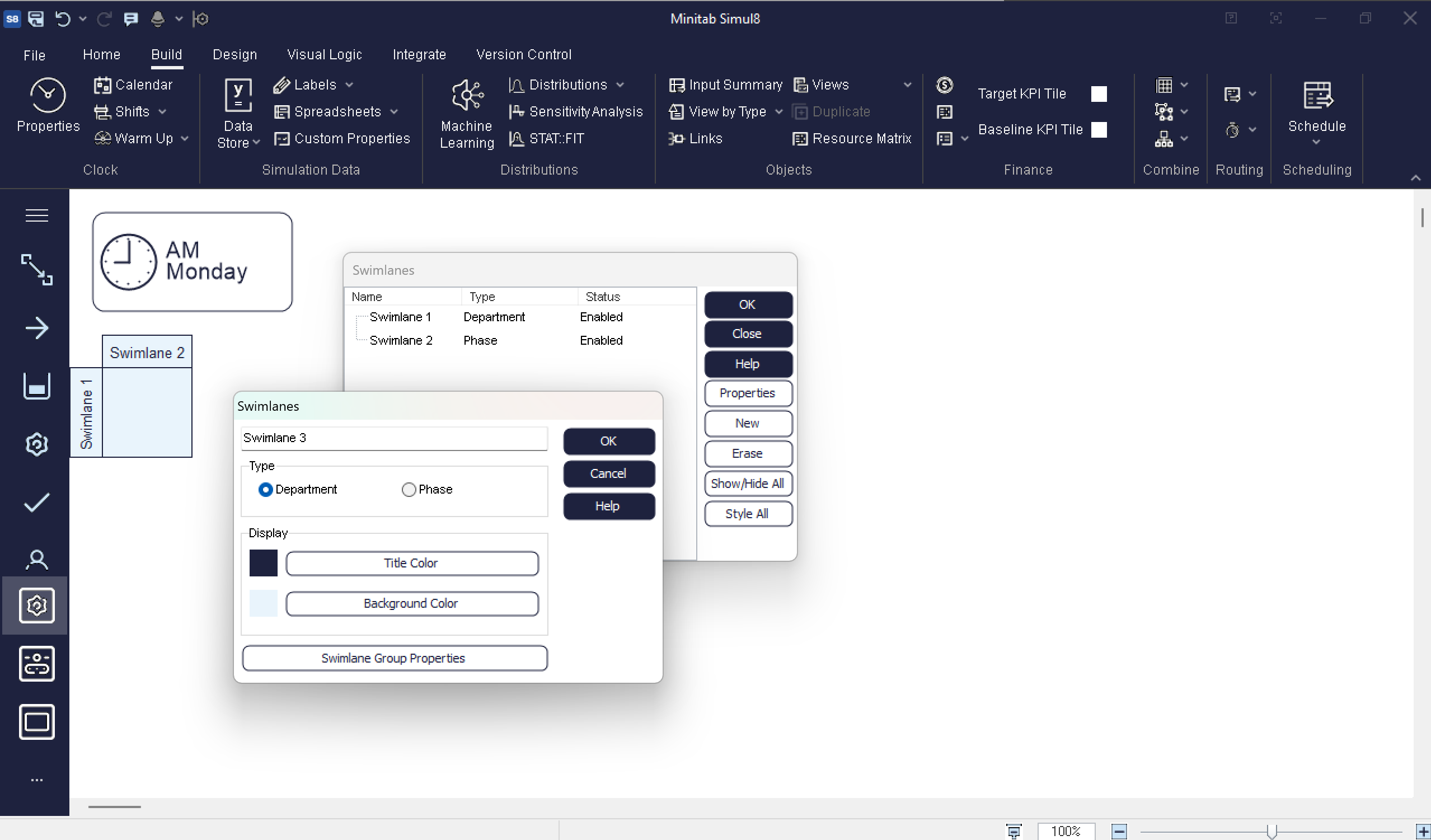1431x840 pixels.
Task: Click the Undo arrow icon
Action: click(63, 18)
